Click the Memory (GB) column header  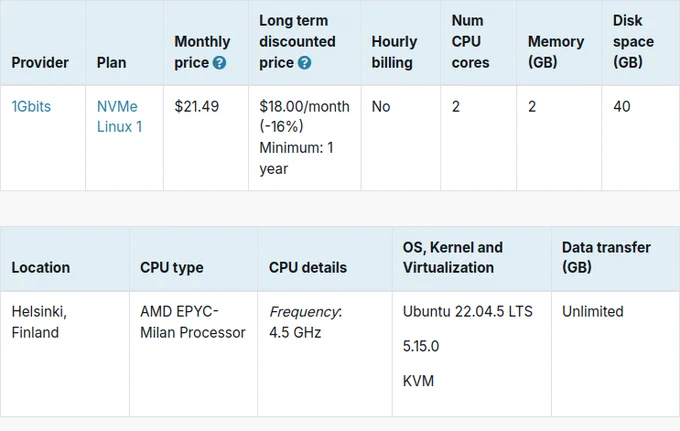pos(556,52)
